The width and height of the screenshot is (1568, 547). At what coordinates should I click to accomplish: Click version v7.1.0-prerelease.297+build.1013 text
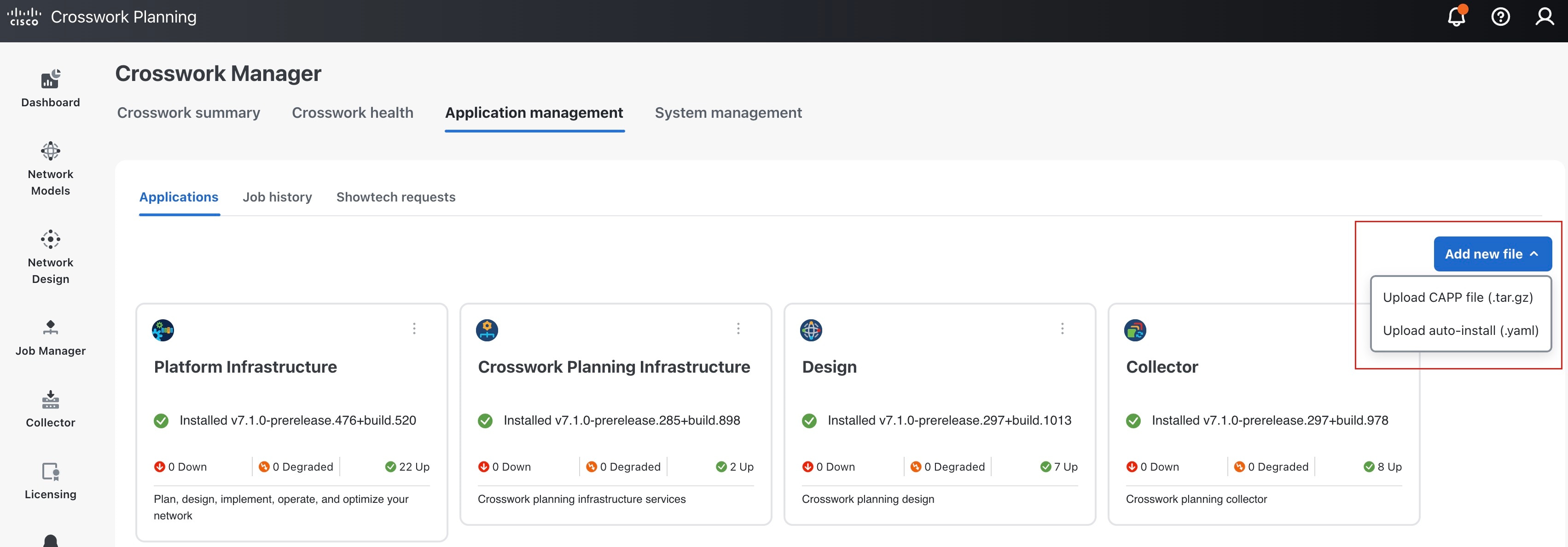[975, 420]
